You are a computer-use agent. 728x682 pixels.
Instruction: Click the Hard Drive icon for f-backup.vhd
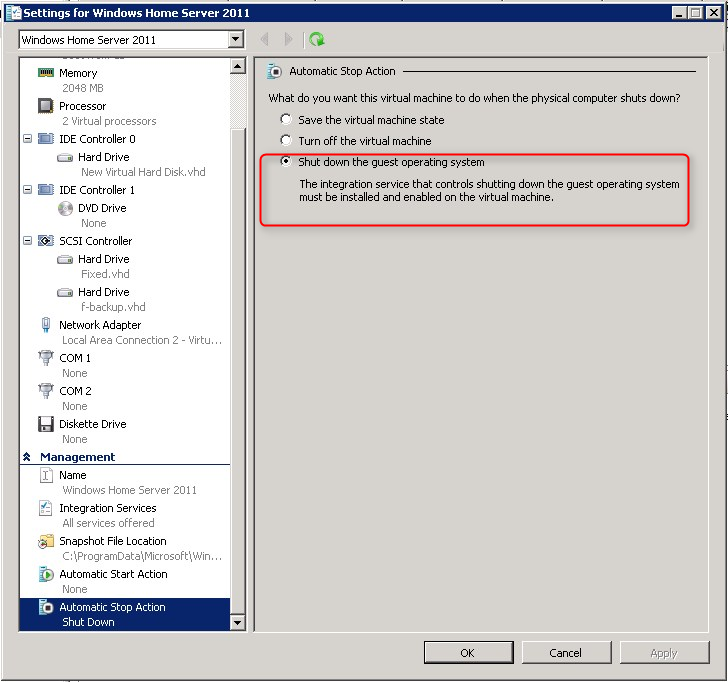pos(65,292)
